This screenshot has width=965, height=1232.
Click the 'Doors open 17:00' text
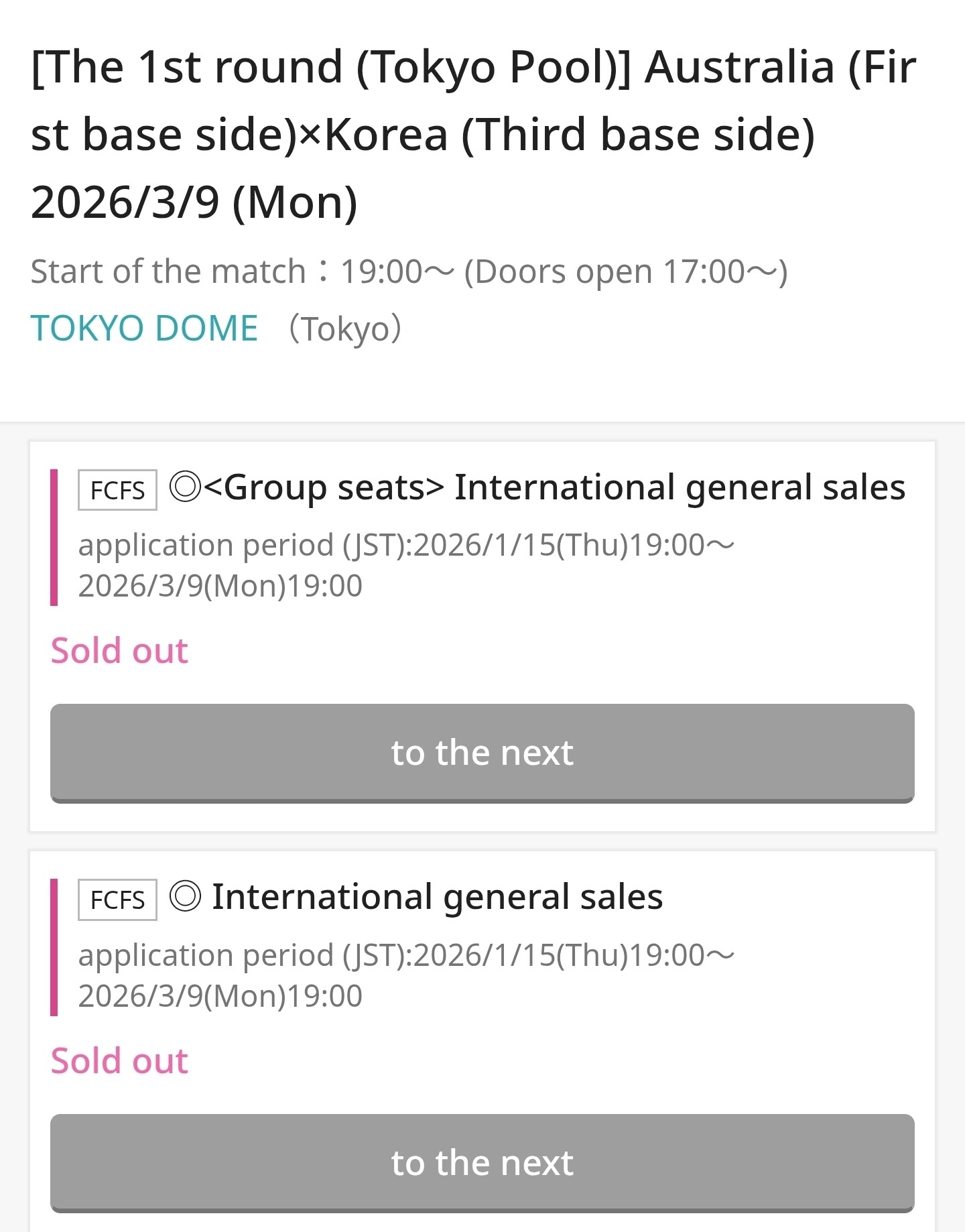point(625,271)
